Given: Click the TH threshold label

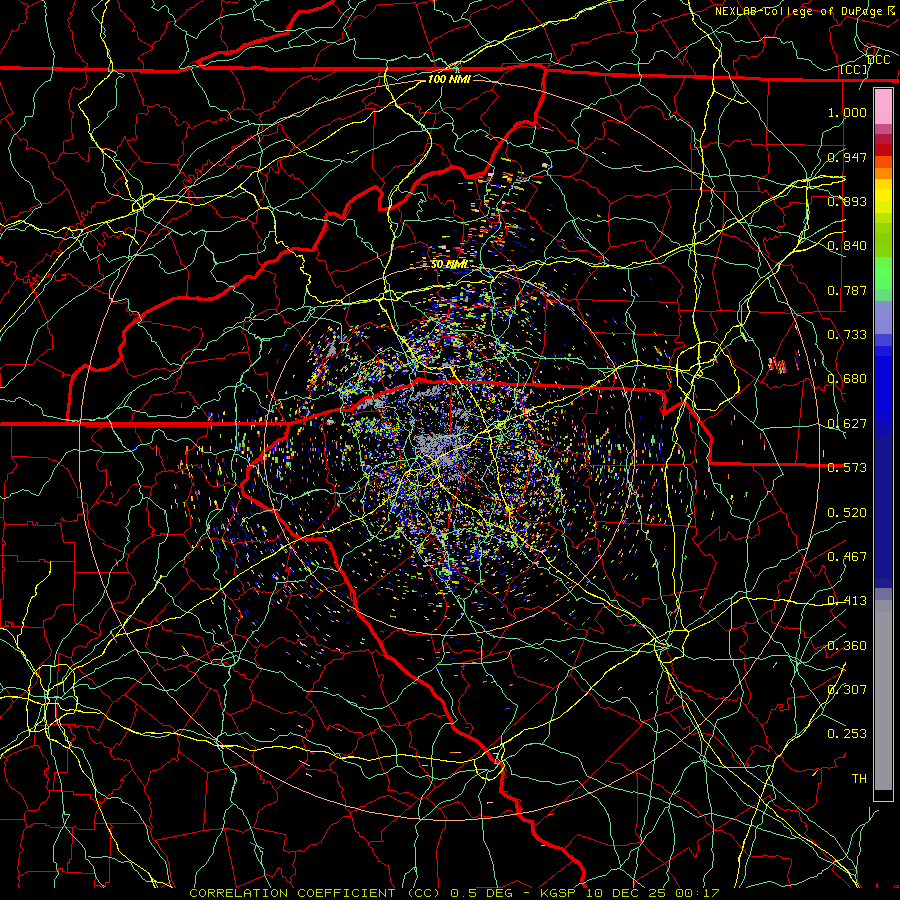Looking at the screenshot, I should (x=859, y=779).
